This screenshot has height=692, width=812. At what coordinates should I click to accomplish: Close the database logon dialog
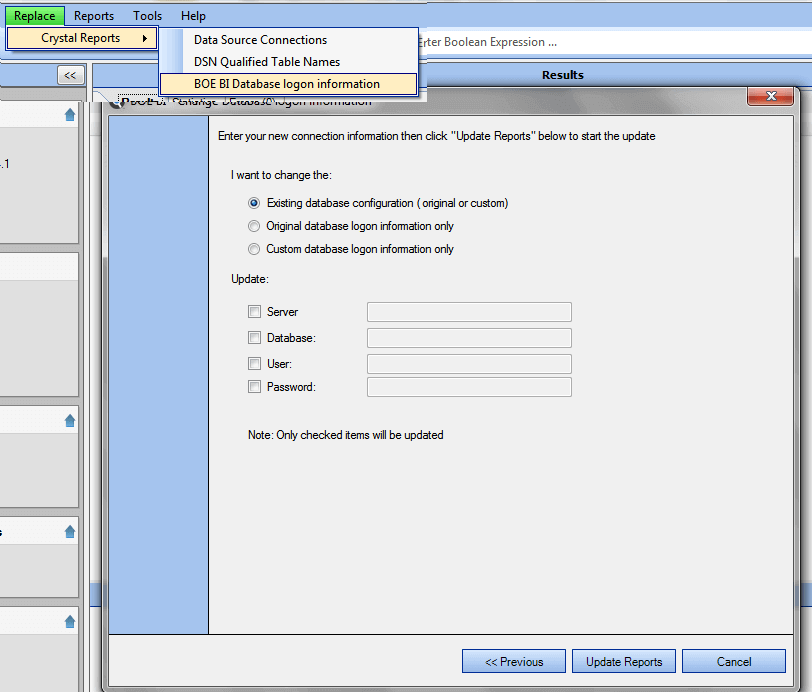pyautogui.click(x=770, y=97)
